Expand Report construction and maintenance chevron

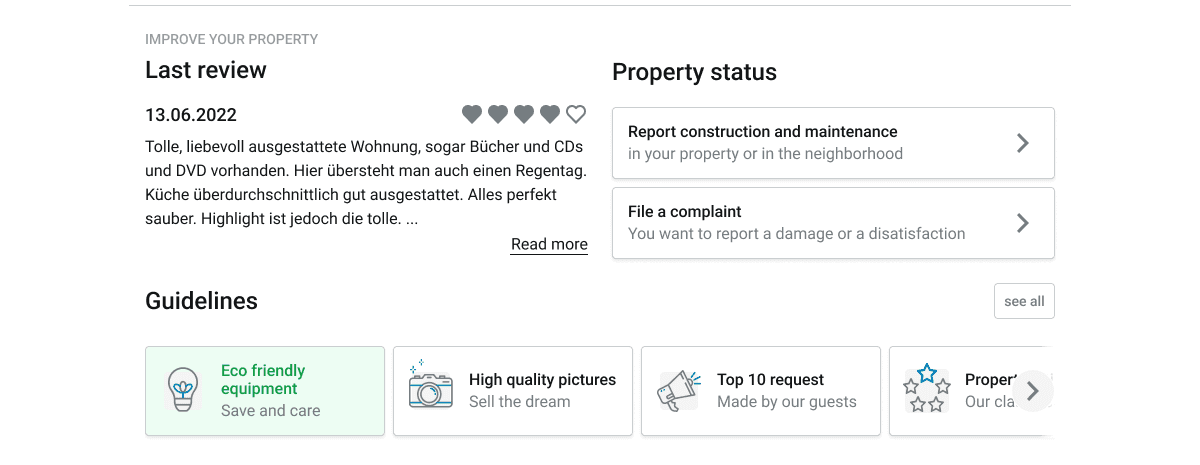pyautogui.click(x=1022, y=143)
